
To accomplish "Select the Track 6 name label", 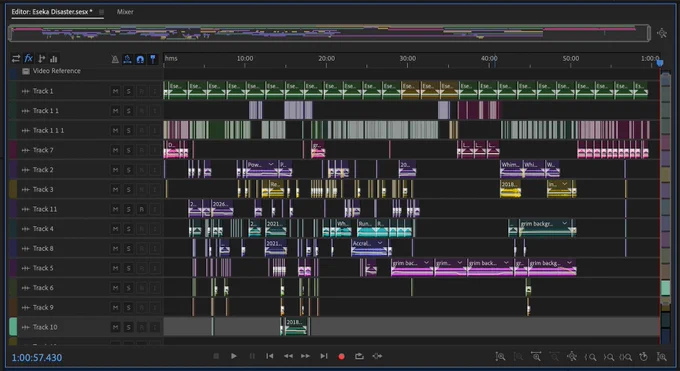I will 43,288.
